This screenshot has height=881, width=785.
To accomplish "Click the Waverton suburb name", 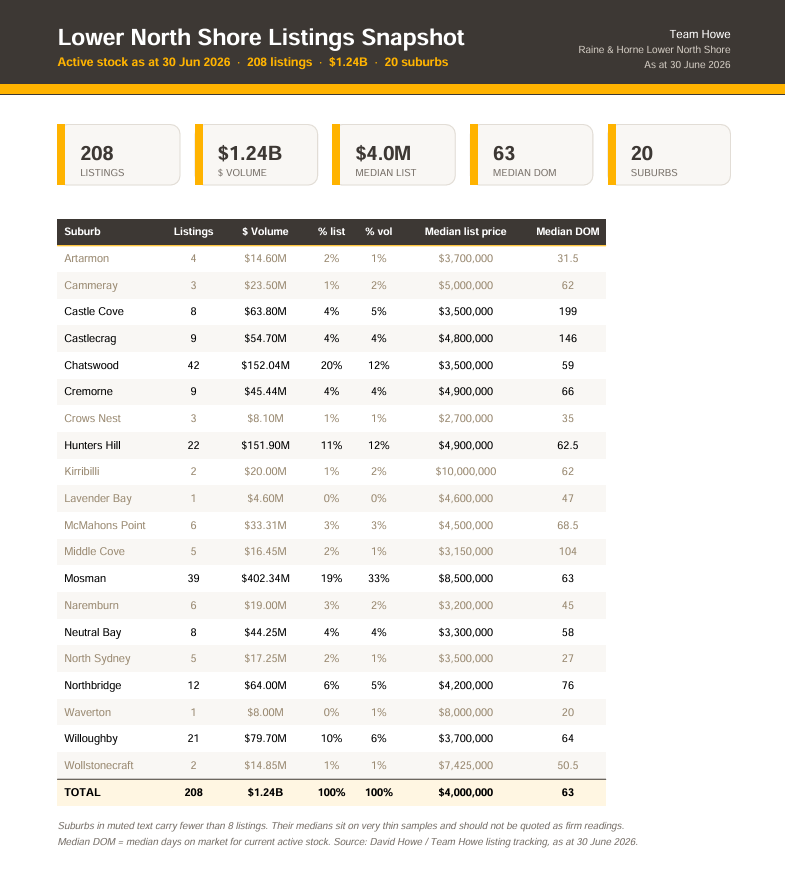I will [88, 712].
